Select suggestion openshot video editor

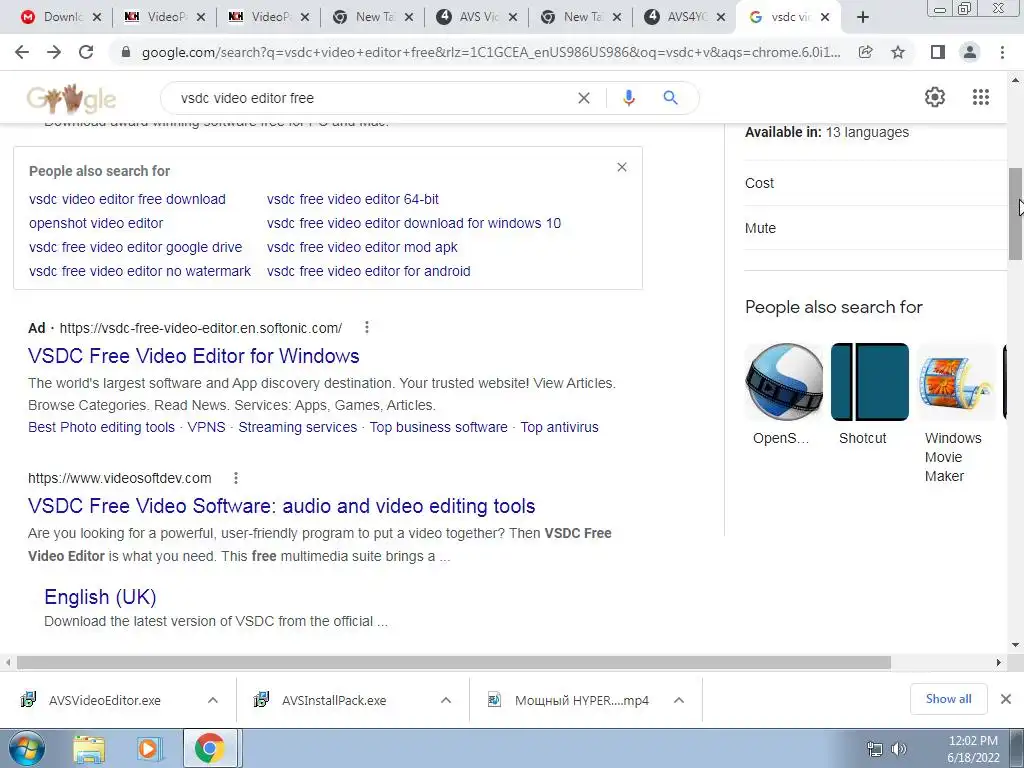point(96,223)
